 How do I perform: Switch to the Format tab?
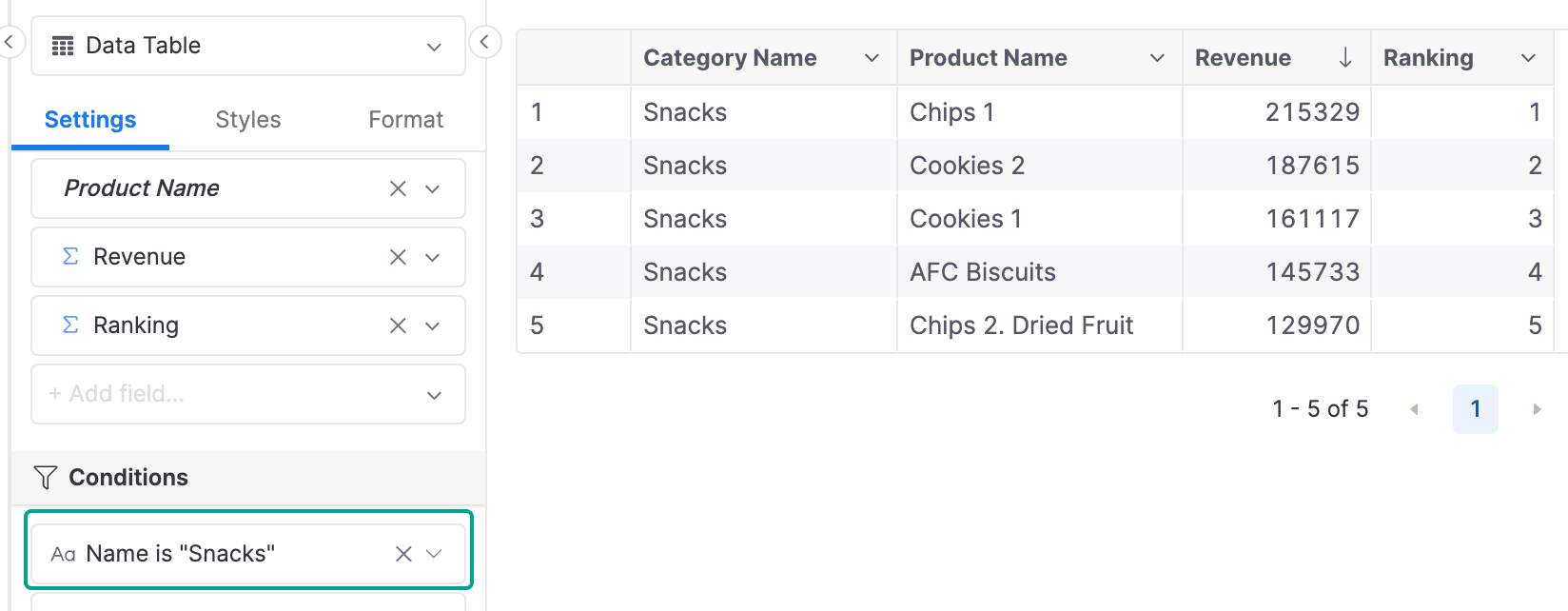(x=406, y=120)
